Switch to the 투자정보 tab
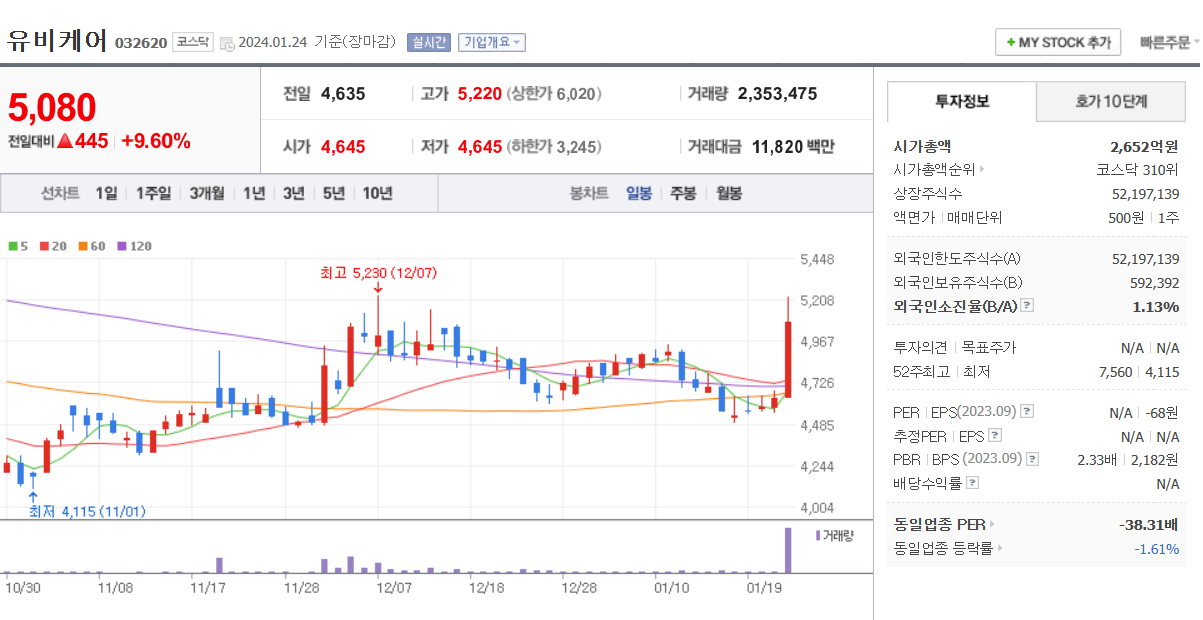Screen dimensions: 1203x620 962,101
